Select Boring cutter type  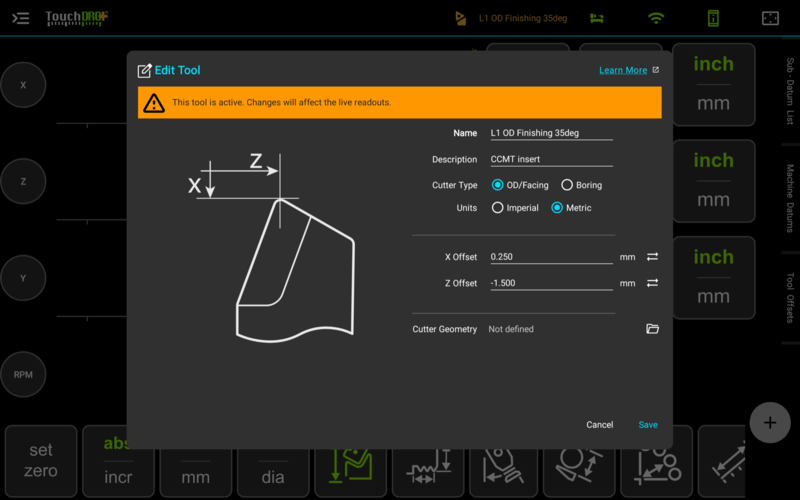[x=581, y=185]
